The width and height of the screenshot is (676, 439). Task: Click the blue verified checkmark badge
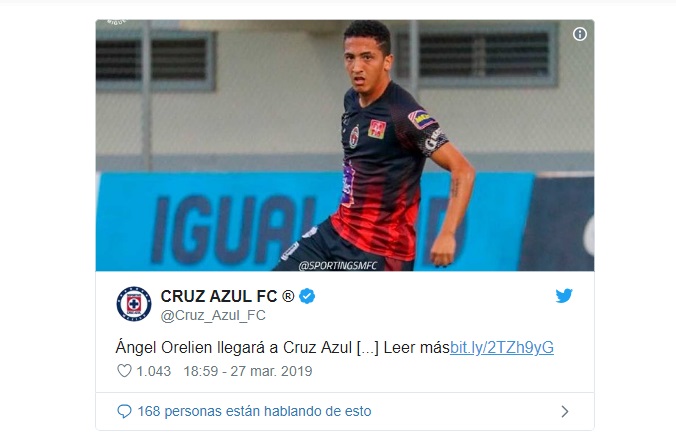click(x=307, y=296)
